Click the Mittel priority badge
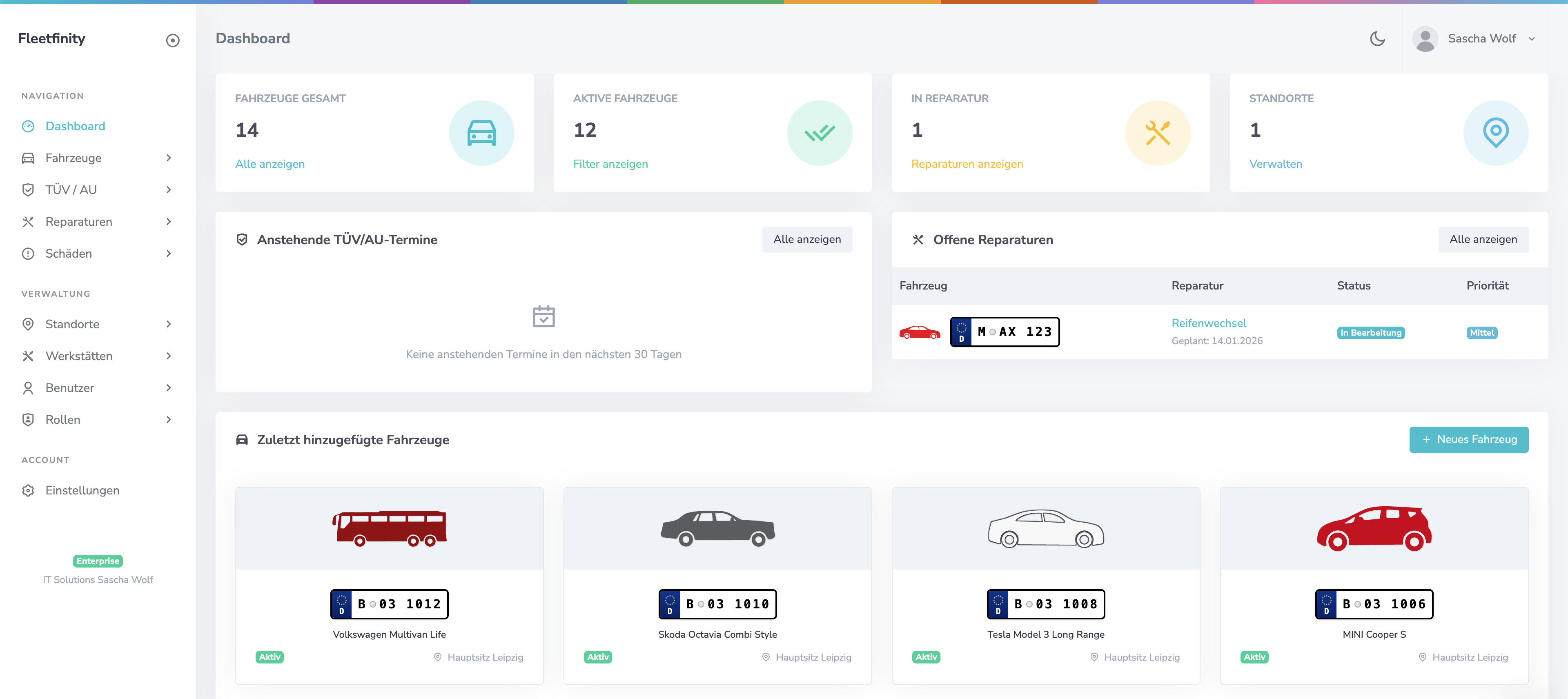1568x699 pixels. [x=1482, y=333]
